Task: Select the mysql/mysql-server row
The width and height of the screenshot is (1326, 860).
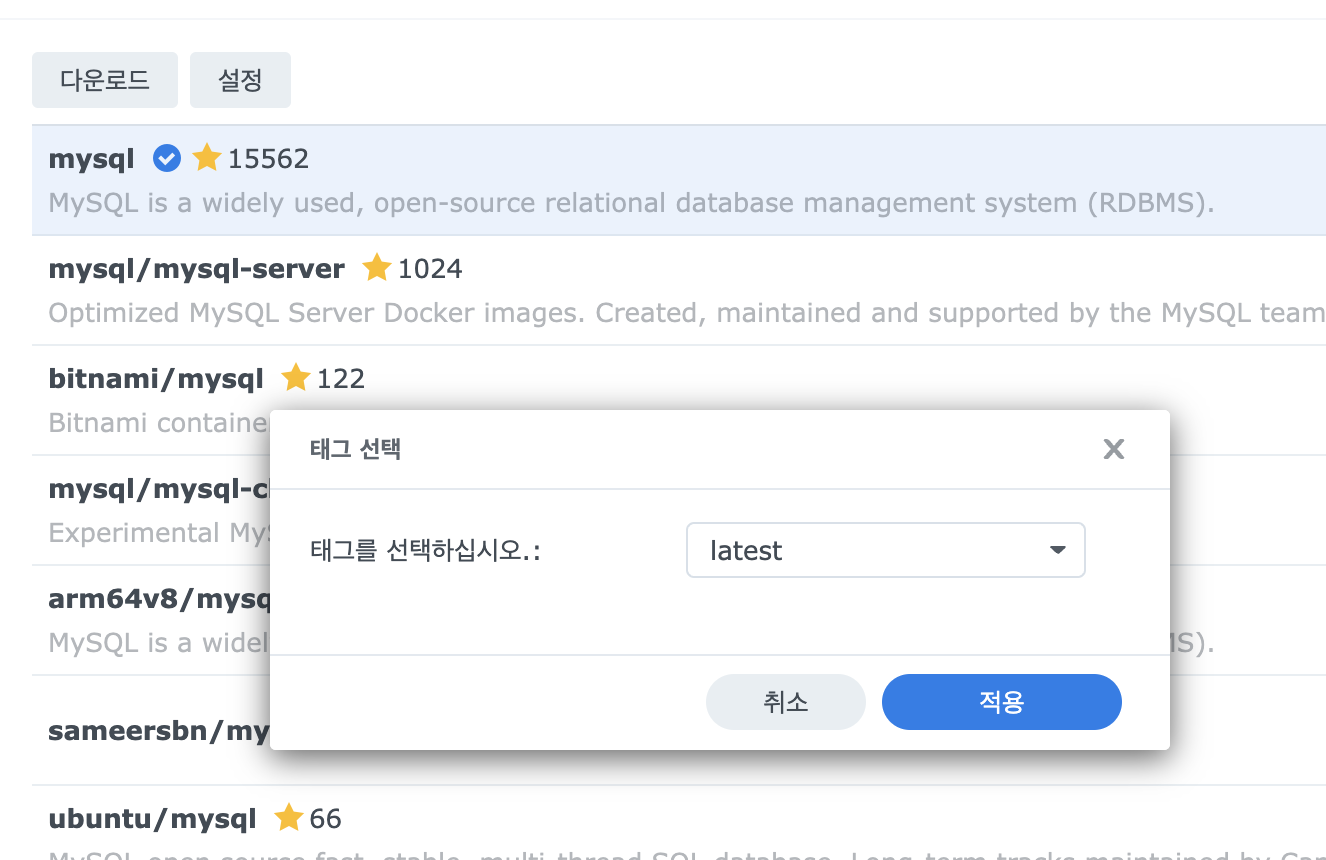Action: 679,290
